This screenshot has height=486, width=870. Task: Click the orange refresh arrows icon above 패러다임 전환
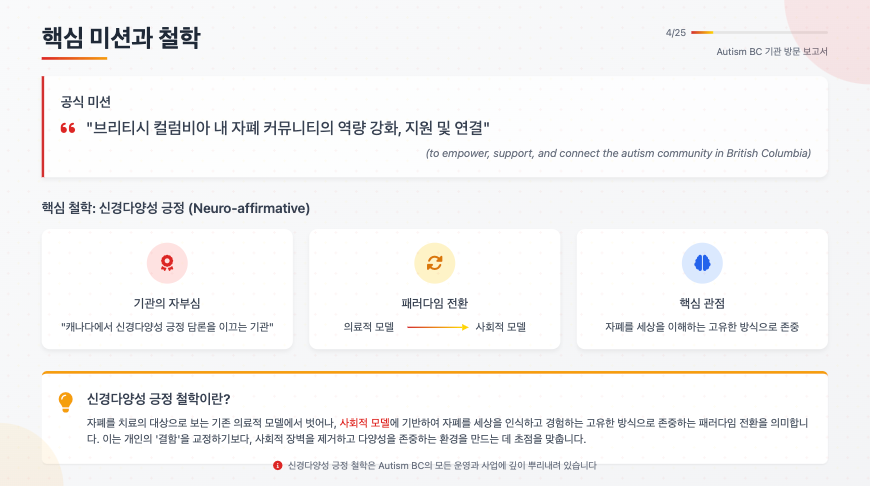434,262
